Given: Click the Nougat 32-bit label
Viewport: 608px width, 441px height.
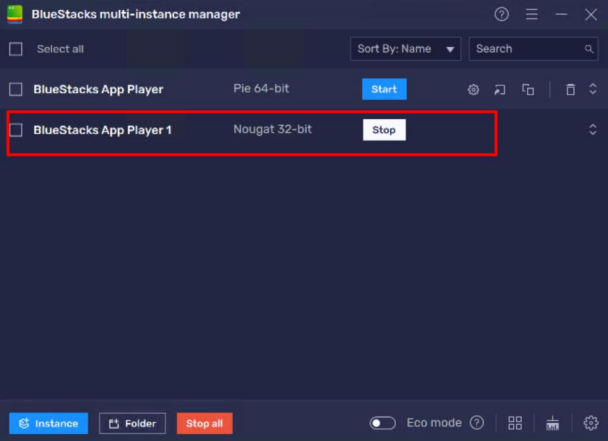Looking at the screenshot, I should (x=272, y=129).
